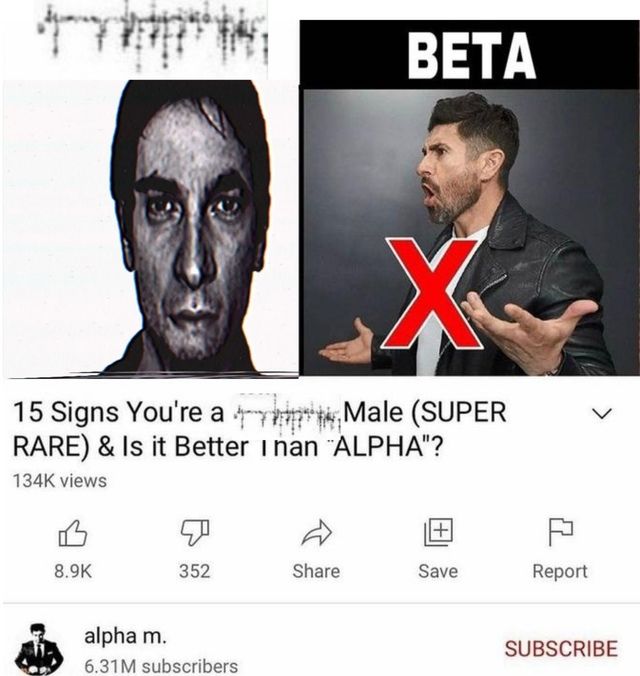Tap the thumbs-up like icon

coord(72,533)
